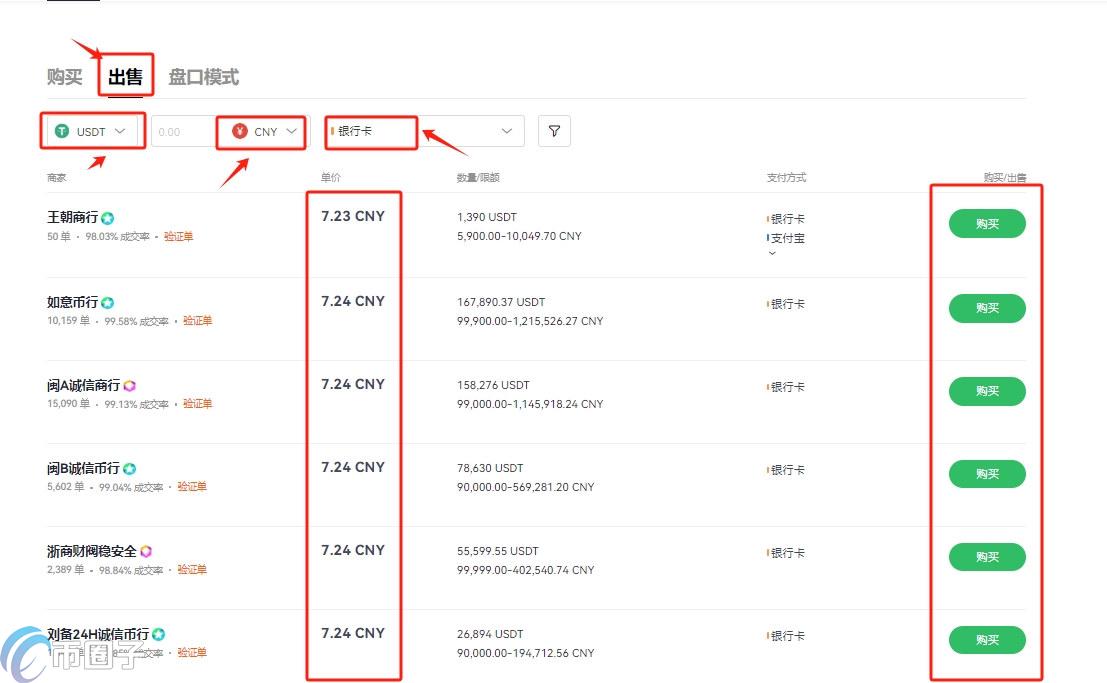
Task: Click verified badge beside 如意币行
Action: pos(108,303)
